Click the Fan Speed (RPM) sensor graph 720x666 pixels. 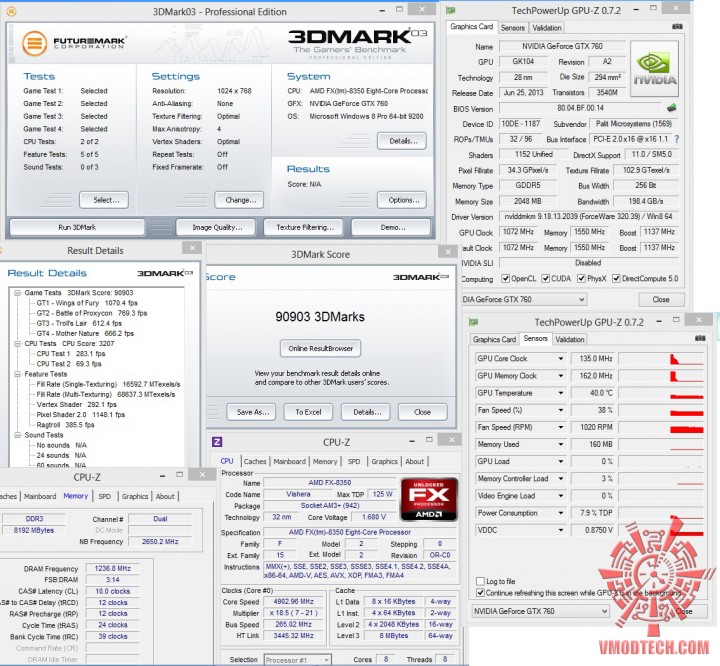pos(661,427)
